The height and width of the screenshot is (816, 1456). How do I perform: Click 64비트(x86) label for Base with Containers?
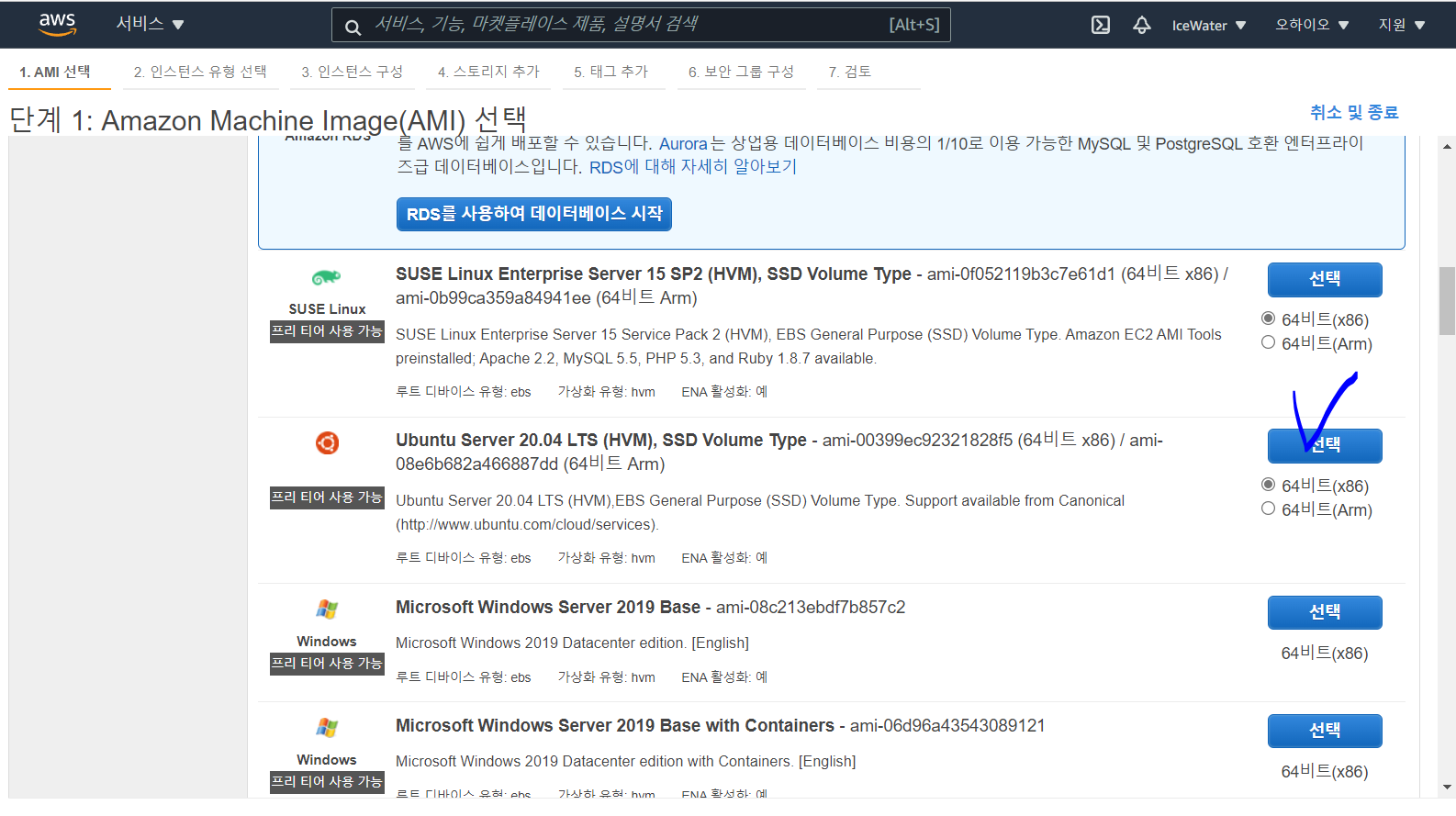pos(1325,771)
